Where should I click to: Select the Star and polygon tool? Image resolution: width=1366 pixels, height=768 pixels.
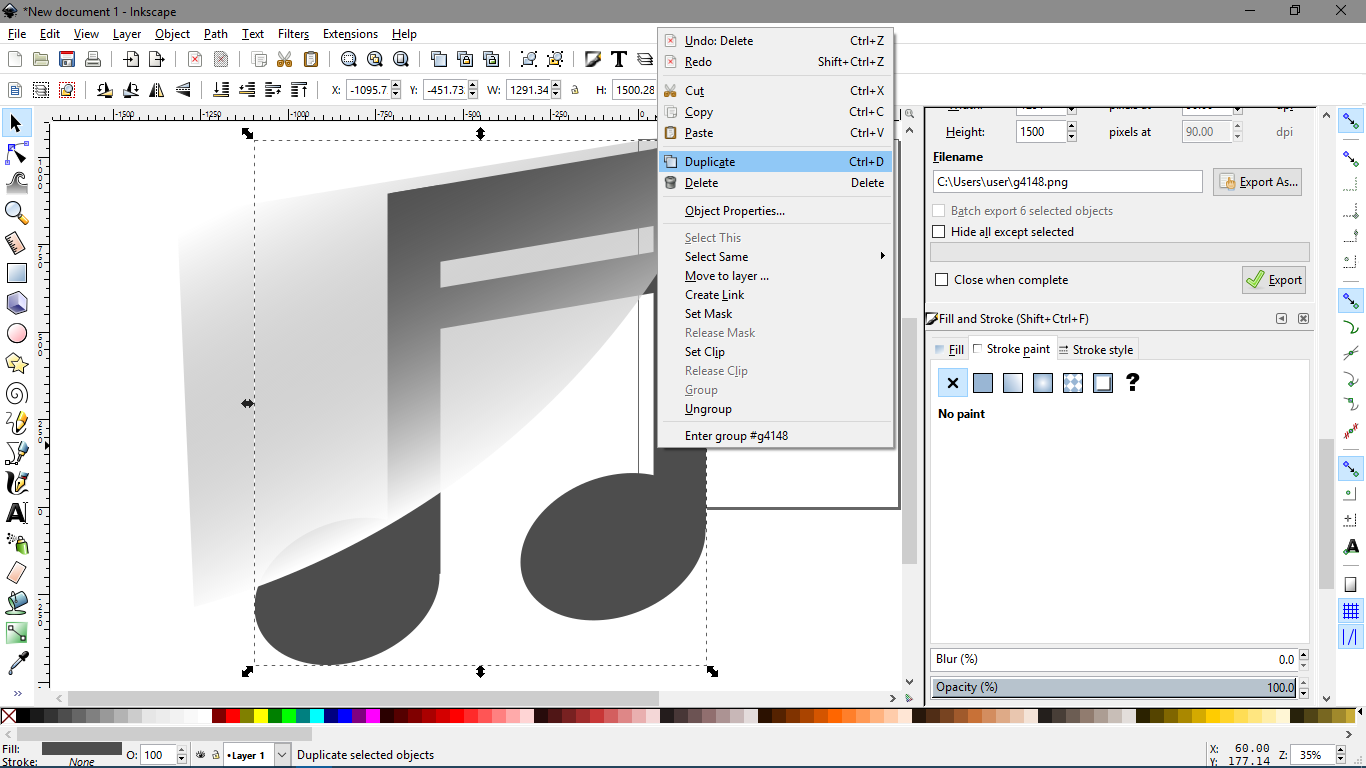[17, 363]
